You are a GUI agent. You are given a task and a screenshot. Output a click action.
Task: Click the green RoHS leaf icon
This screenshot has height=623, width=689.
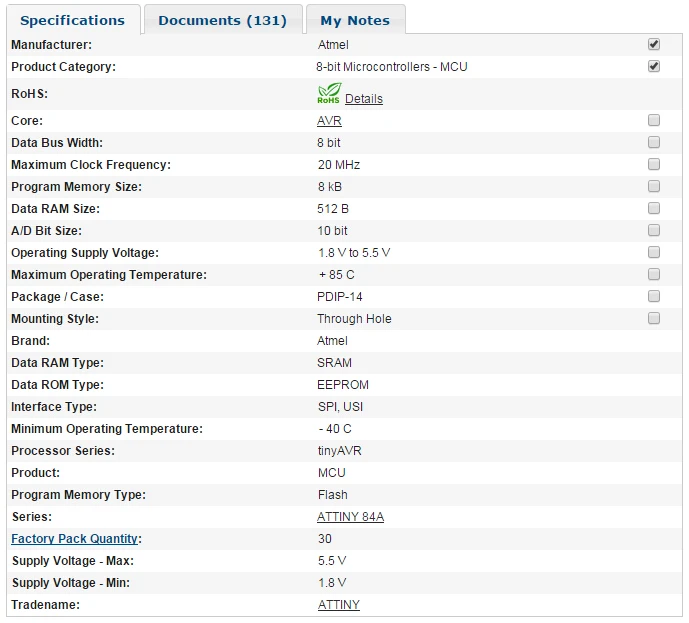[329, 93]
